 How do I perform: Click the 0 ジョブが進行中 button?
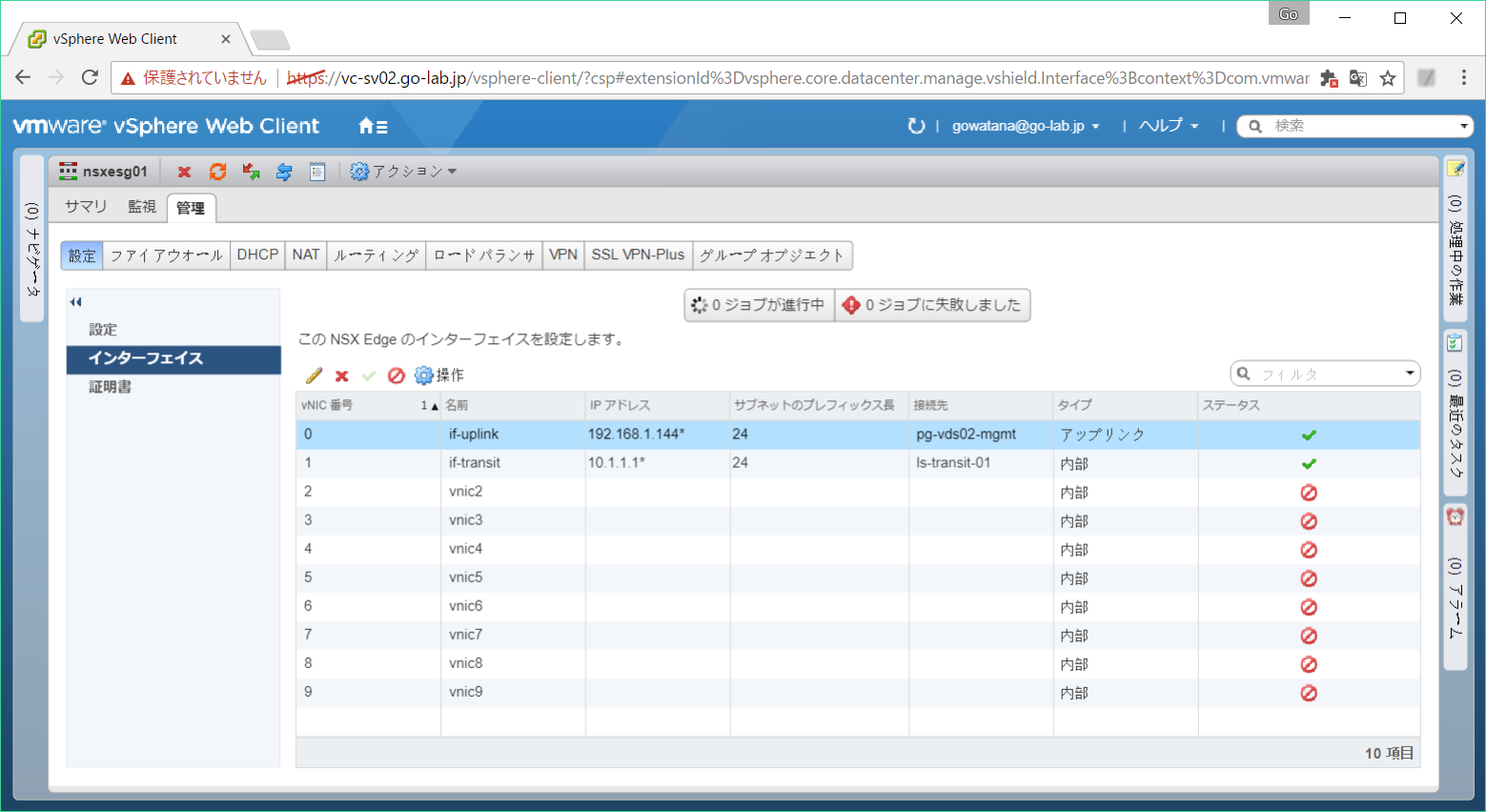pos(759,305)
